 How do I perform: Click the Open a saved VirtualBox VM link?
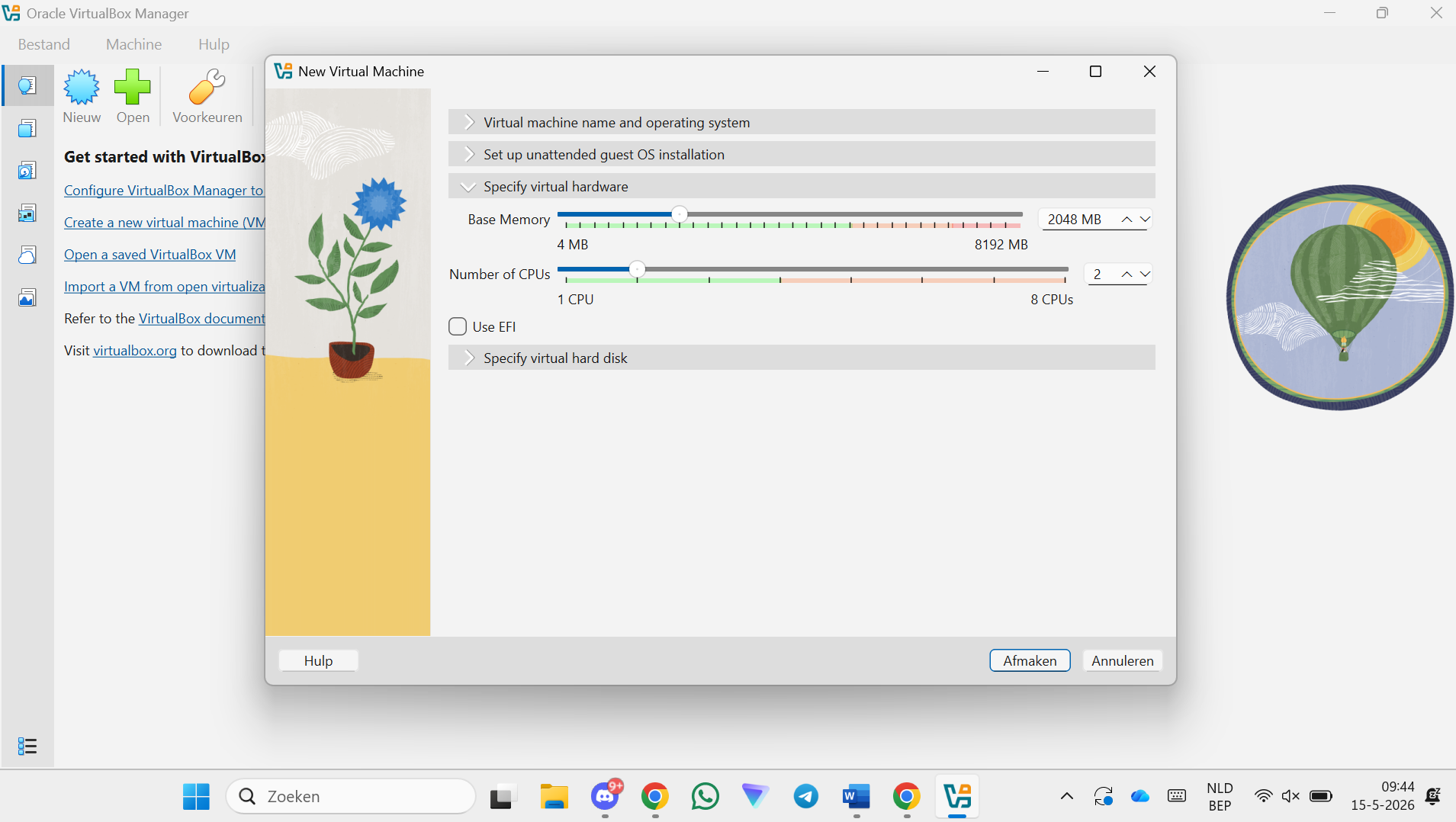(150, 254)
